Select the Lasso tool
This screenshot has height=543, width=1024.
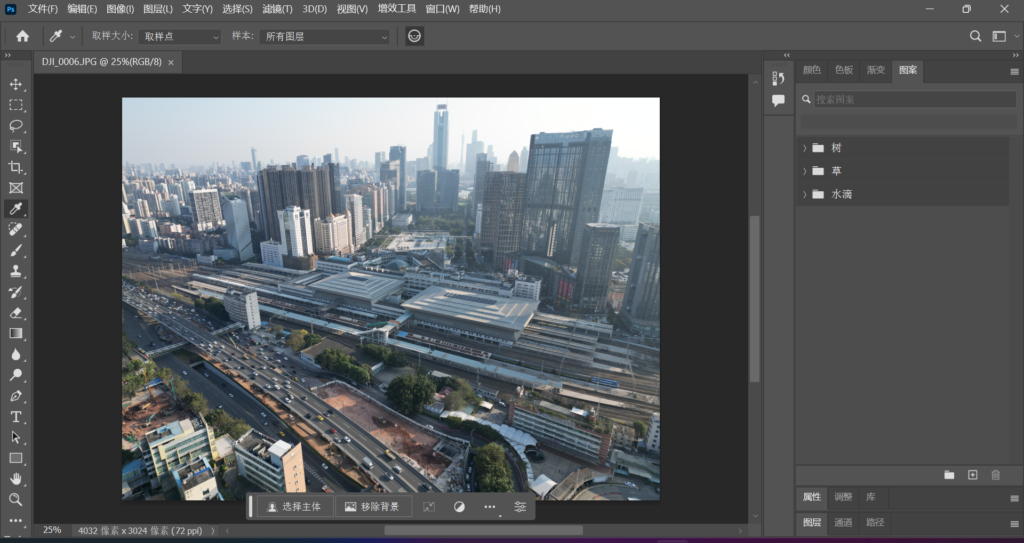(16, 126)
